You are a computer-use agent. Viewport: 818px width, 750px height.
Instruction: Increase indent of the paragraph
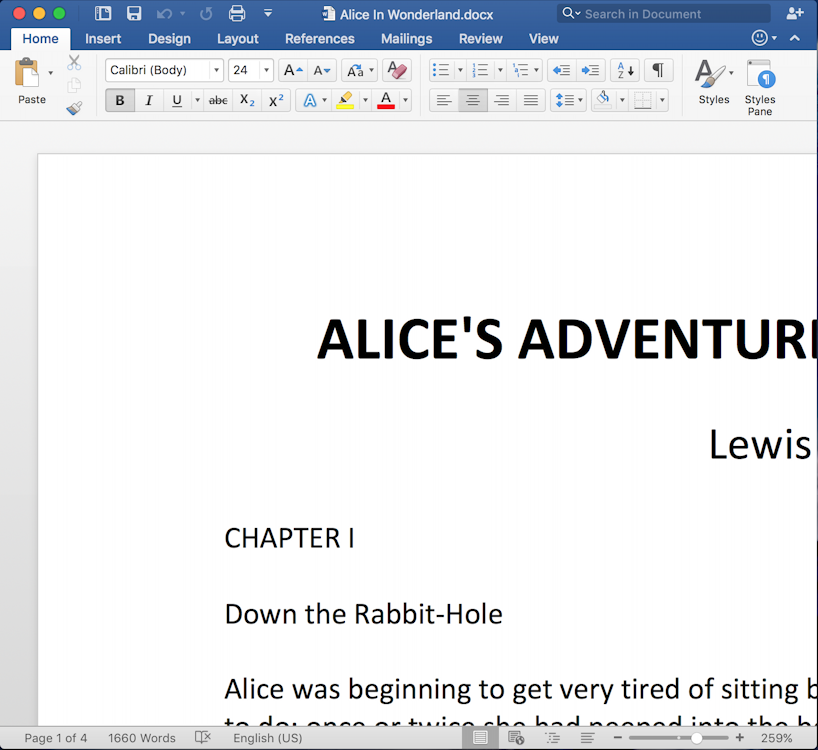coord(591,70)
